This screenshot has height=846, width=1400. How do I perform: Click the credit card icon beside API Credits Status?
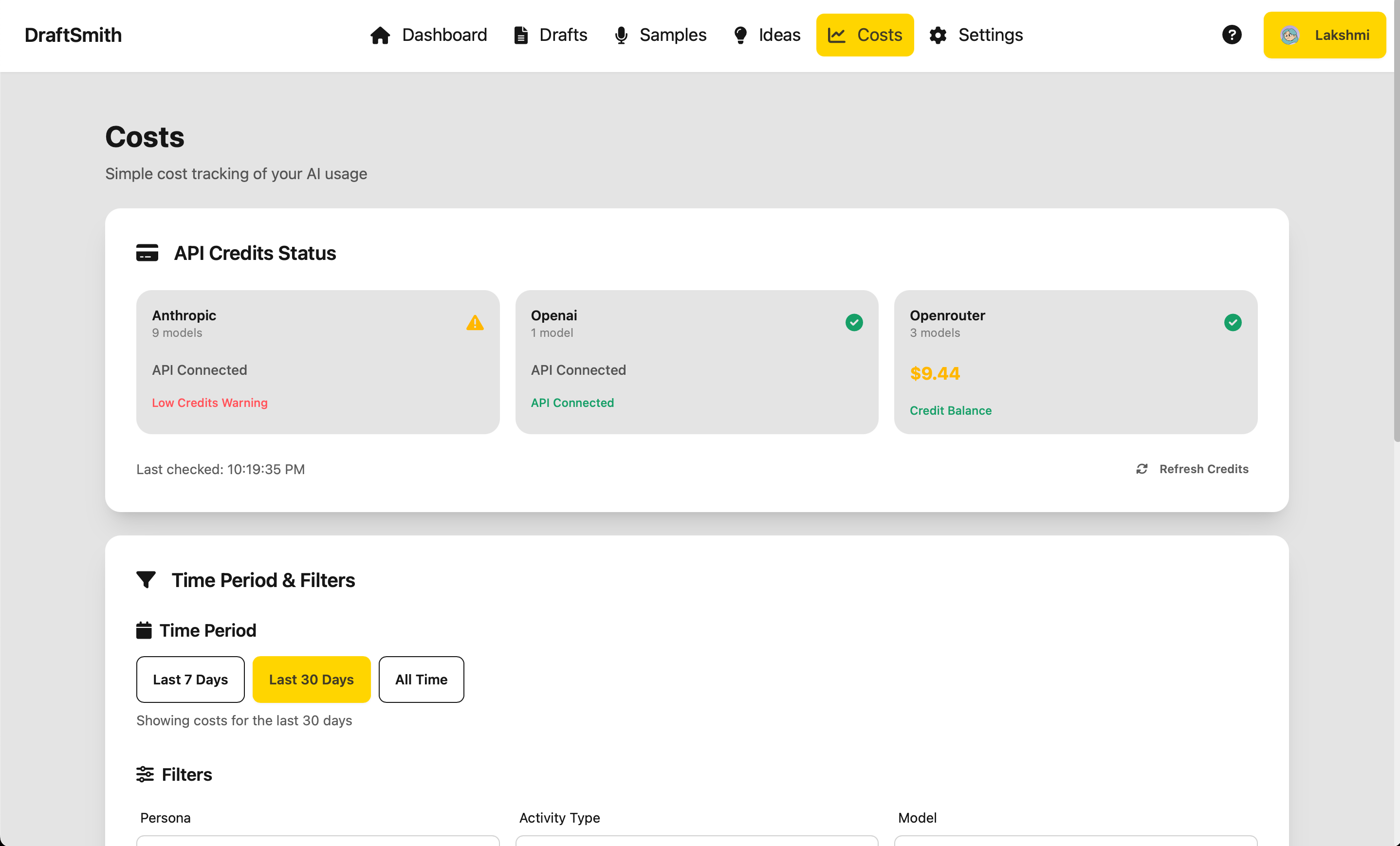pos(147,253)
